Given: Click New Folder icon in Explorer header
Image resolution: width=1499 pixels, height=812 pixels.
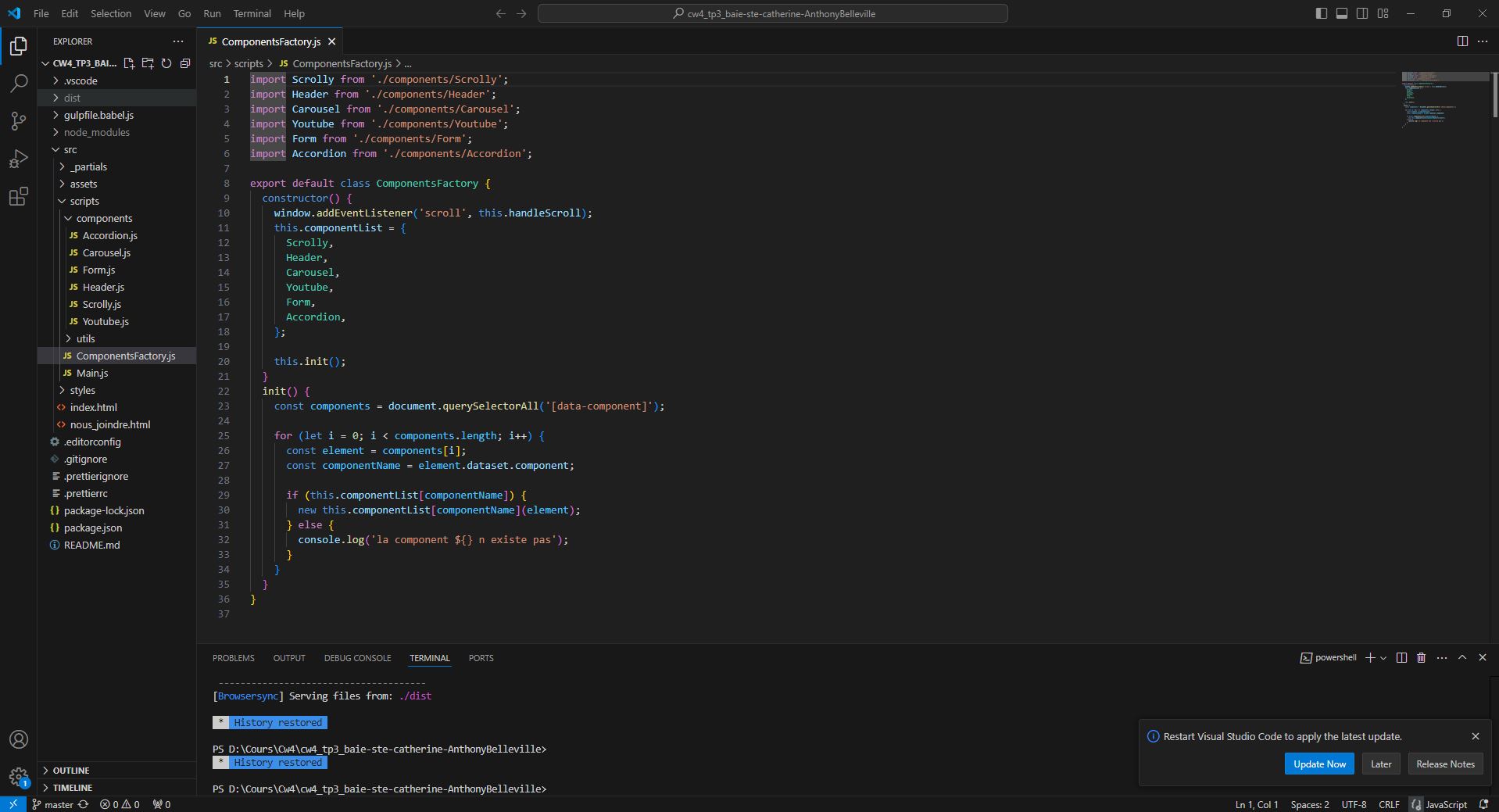Looking at the screenshot, I should 148,63.
